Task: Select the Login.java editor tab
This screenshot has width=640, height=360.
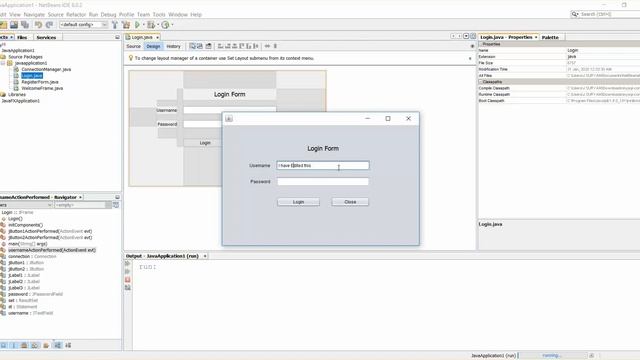Action: [x=142, y=37]
